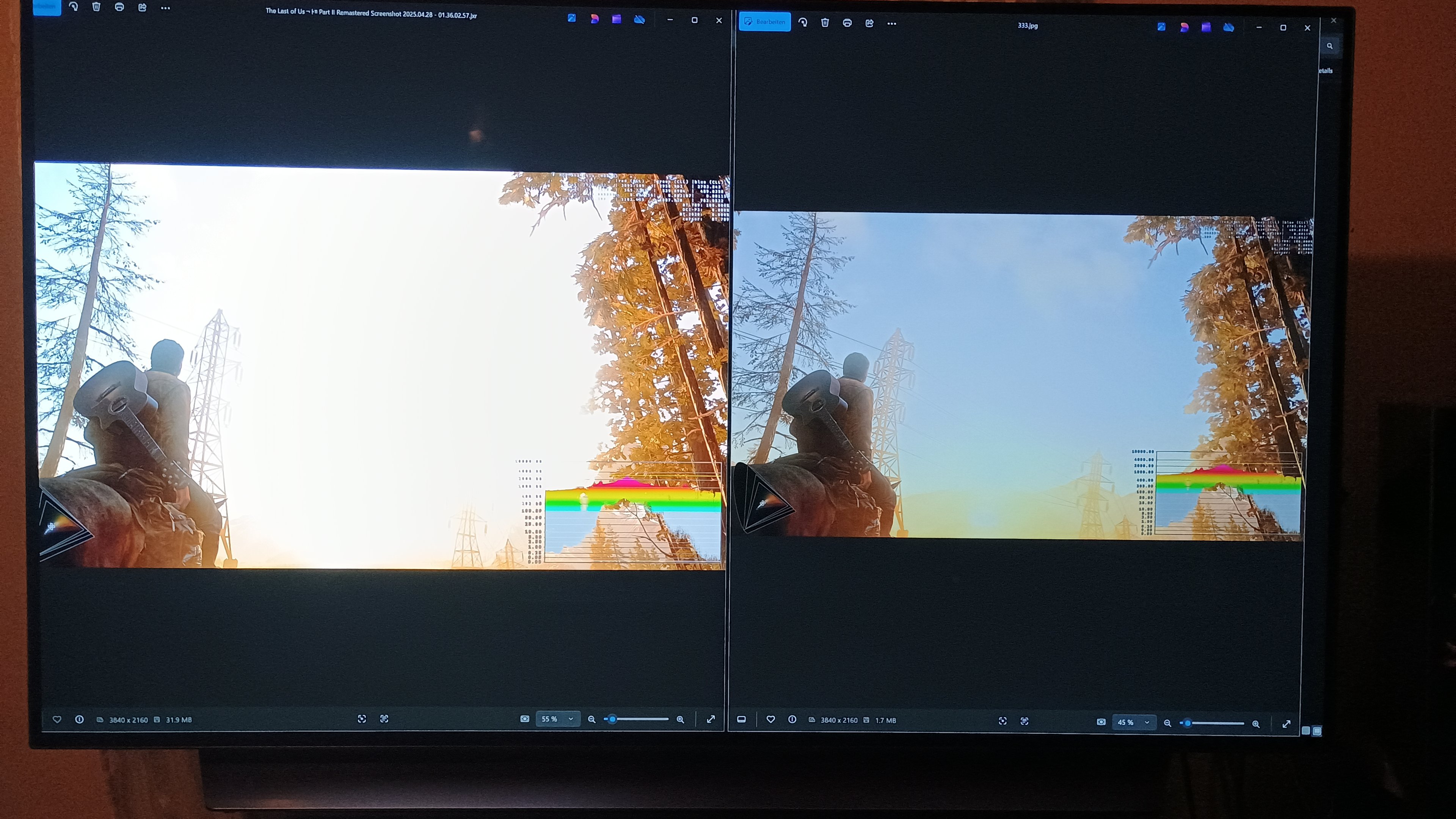The width and height of the screenshot is (1456, 819).
Task: Toggle favorite heart for the .jxr screenshot
Action: tap(57, 720)
